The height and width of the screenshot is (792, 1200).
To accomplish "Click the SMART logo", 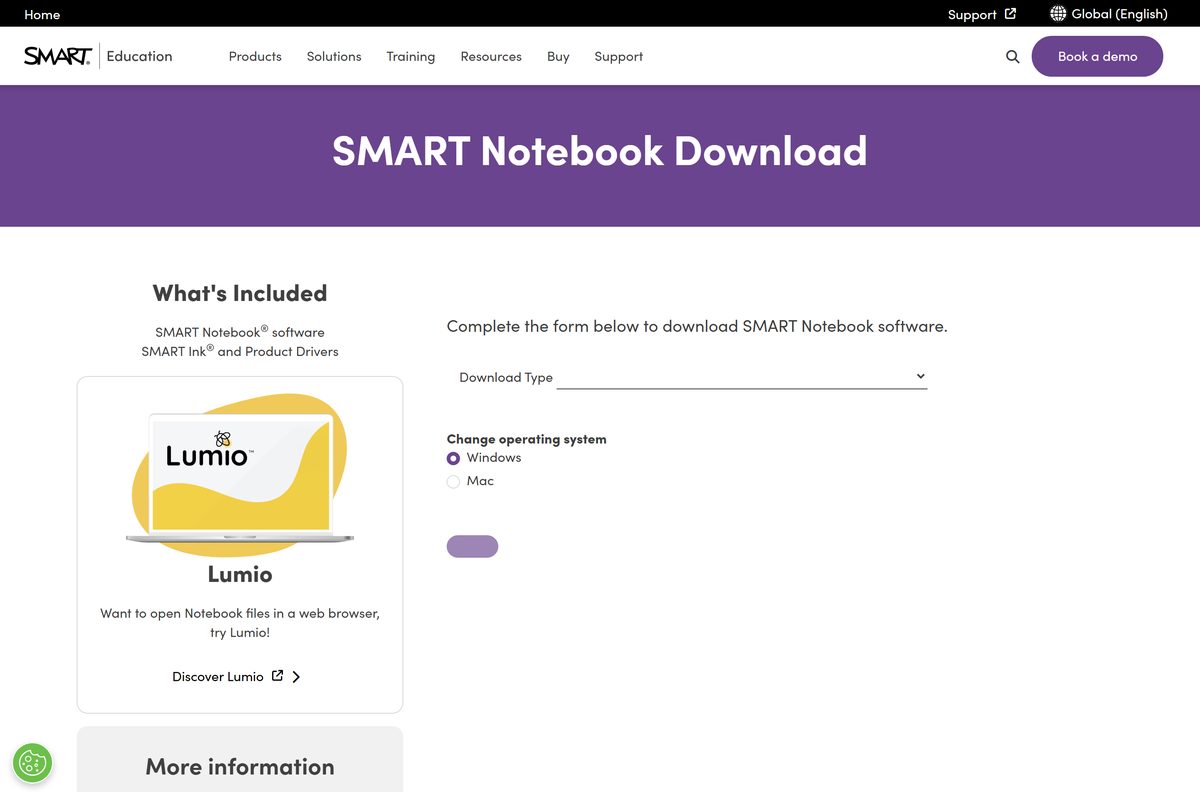I will tap(58, 56).
